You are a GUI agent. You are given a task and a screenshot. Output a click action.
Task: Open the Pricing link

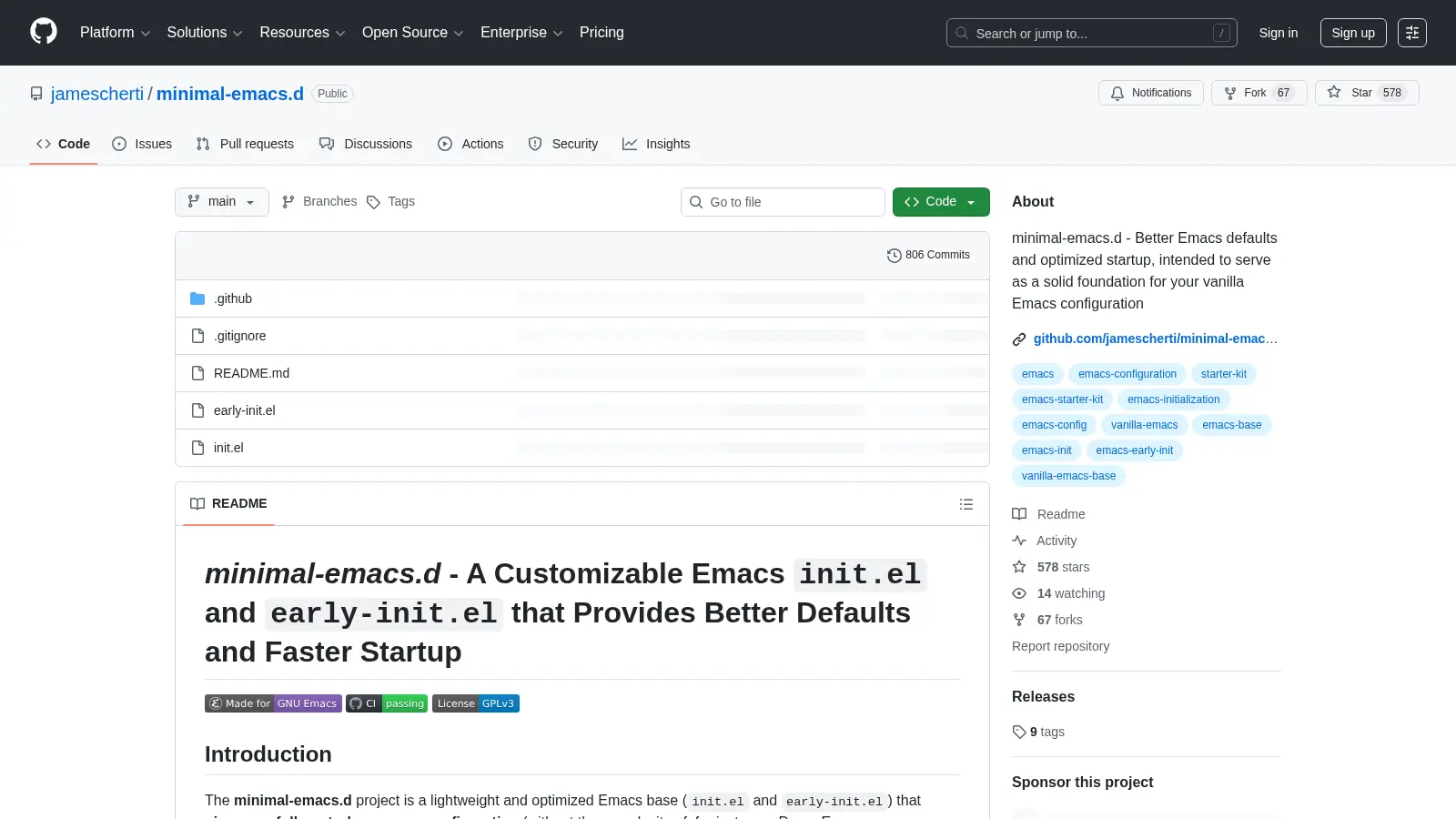click(x=602, y=33)
